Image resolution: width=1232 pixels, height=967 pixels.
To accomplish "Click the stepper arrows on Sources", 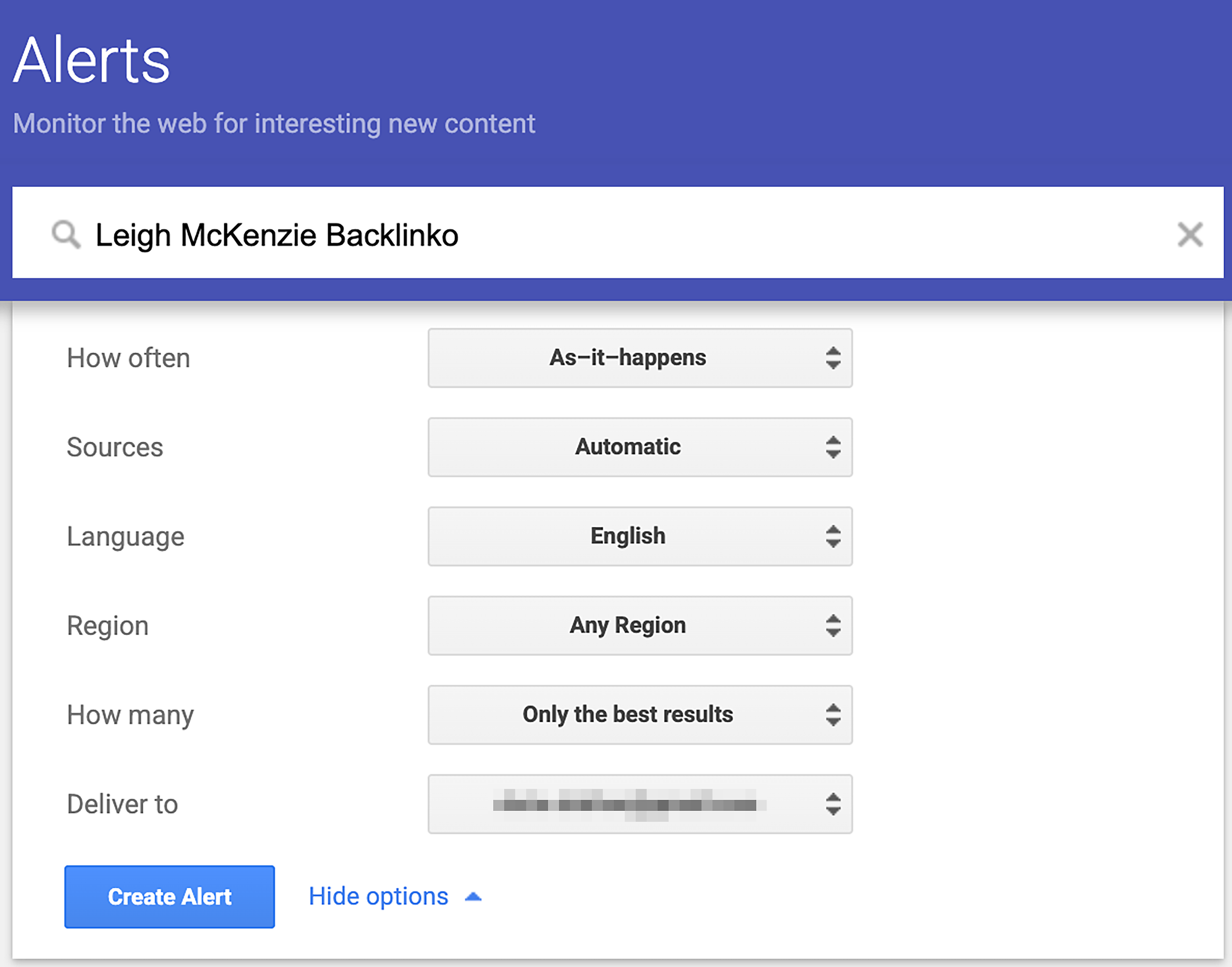I will tap(833, 447).
